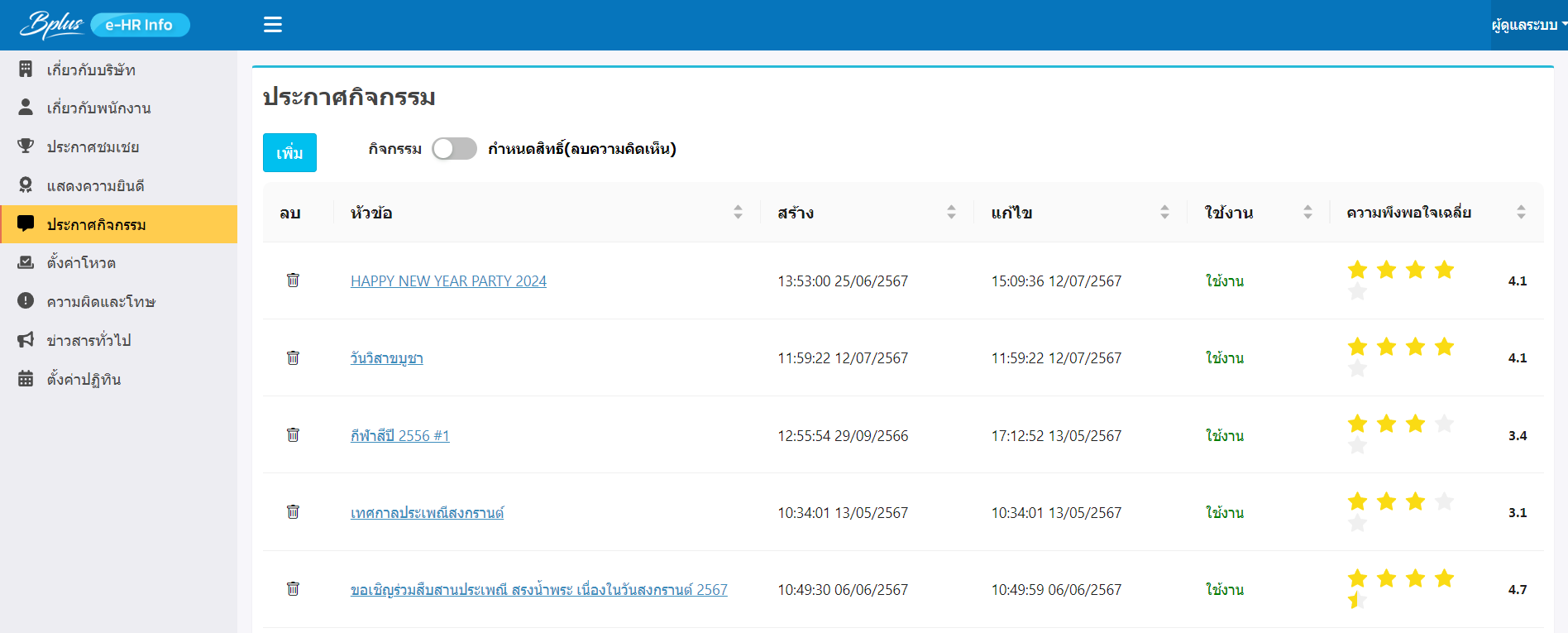Viewport: 1568px width, 633px height.
Task: Go to ความผิดและโทษ in sidebar
Action: coord(118,301)
